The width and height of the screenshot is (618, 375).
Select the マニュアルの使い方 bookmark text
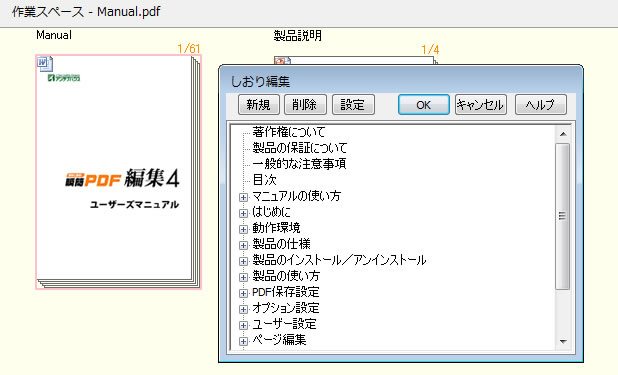pyautogui.click(x=296, y=196)
